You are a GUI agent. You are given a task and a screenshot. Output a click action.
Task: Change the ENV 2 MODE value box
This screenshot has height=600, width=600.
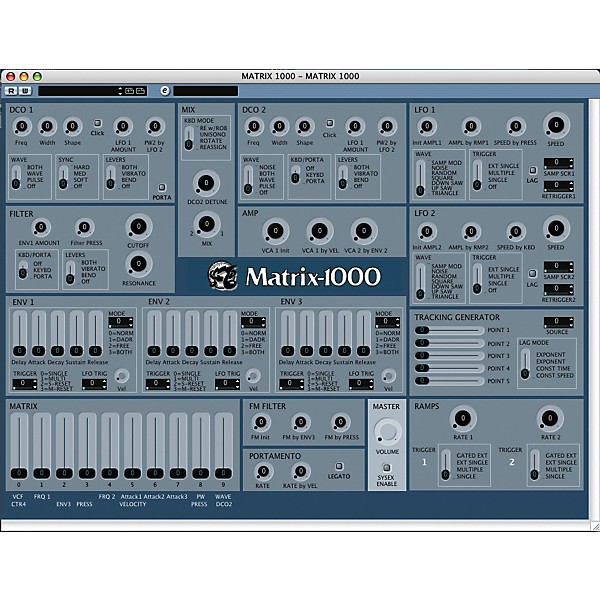(x=253, y=322)
